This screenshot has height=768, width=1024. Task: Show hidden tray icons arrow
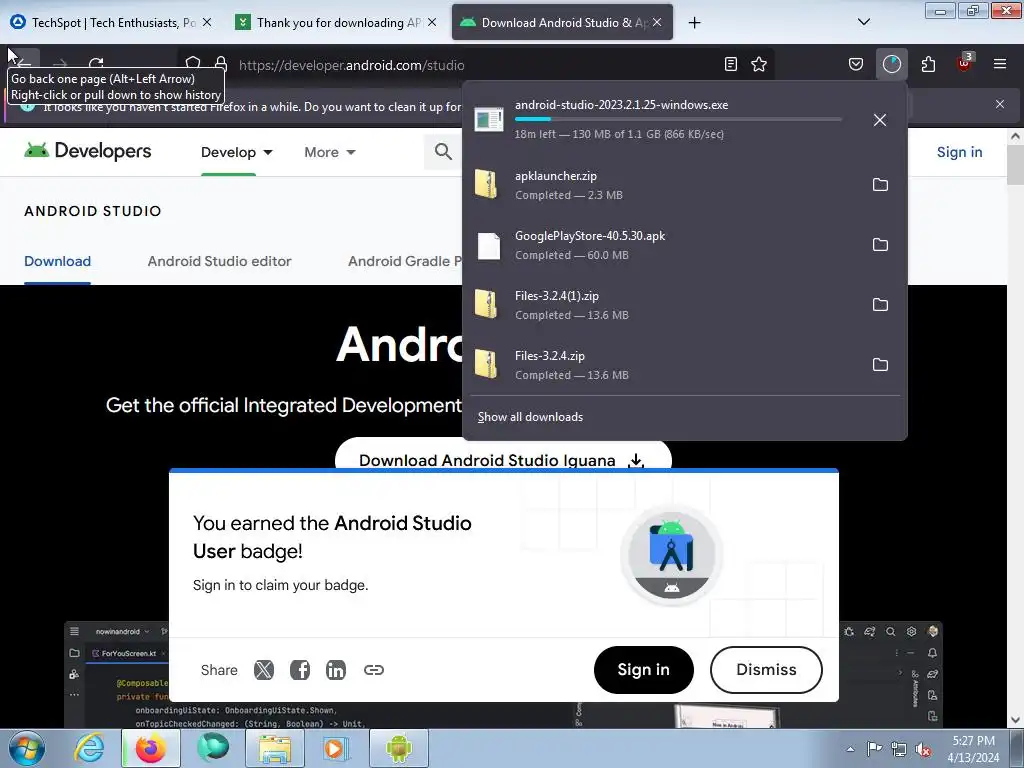[x=850, y=749]
